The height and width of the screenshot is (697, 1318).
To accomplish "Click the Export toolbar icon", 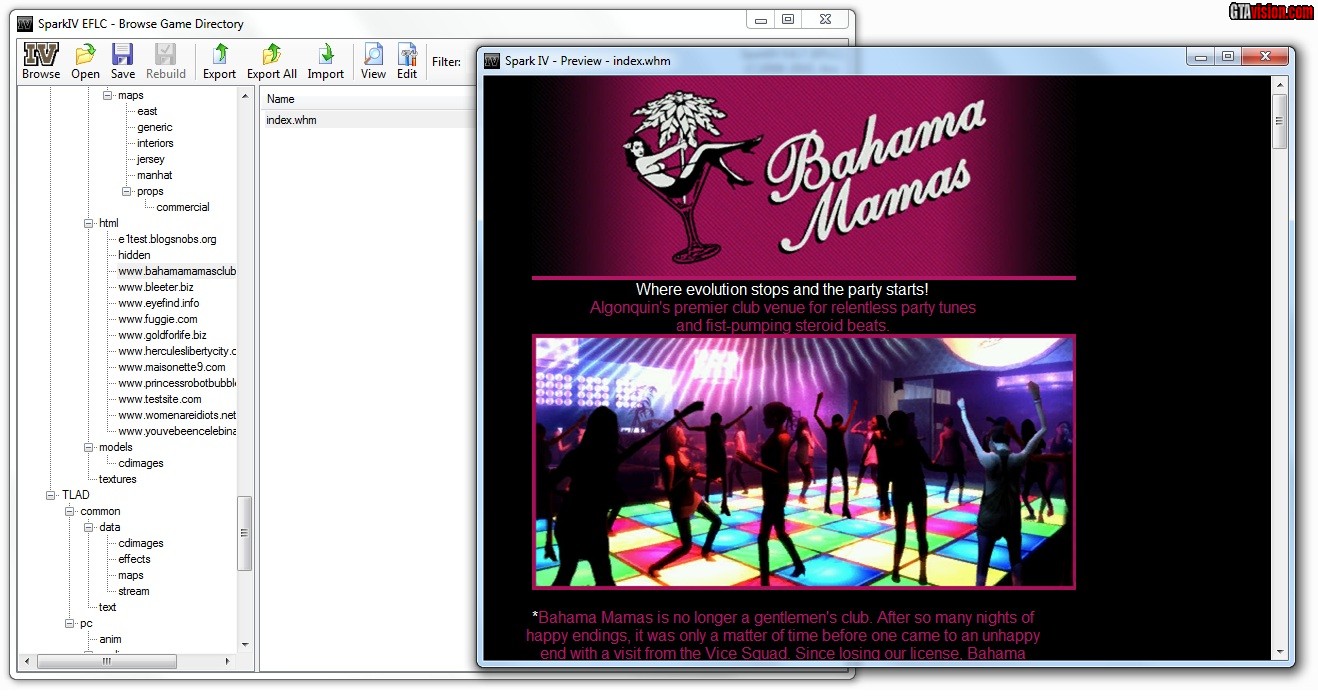I will [220, 61].
